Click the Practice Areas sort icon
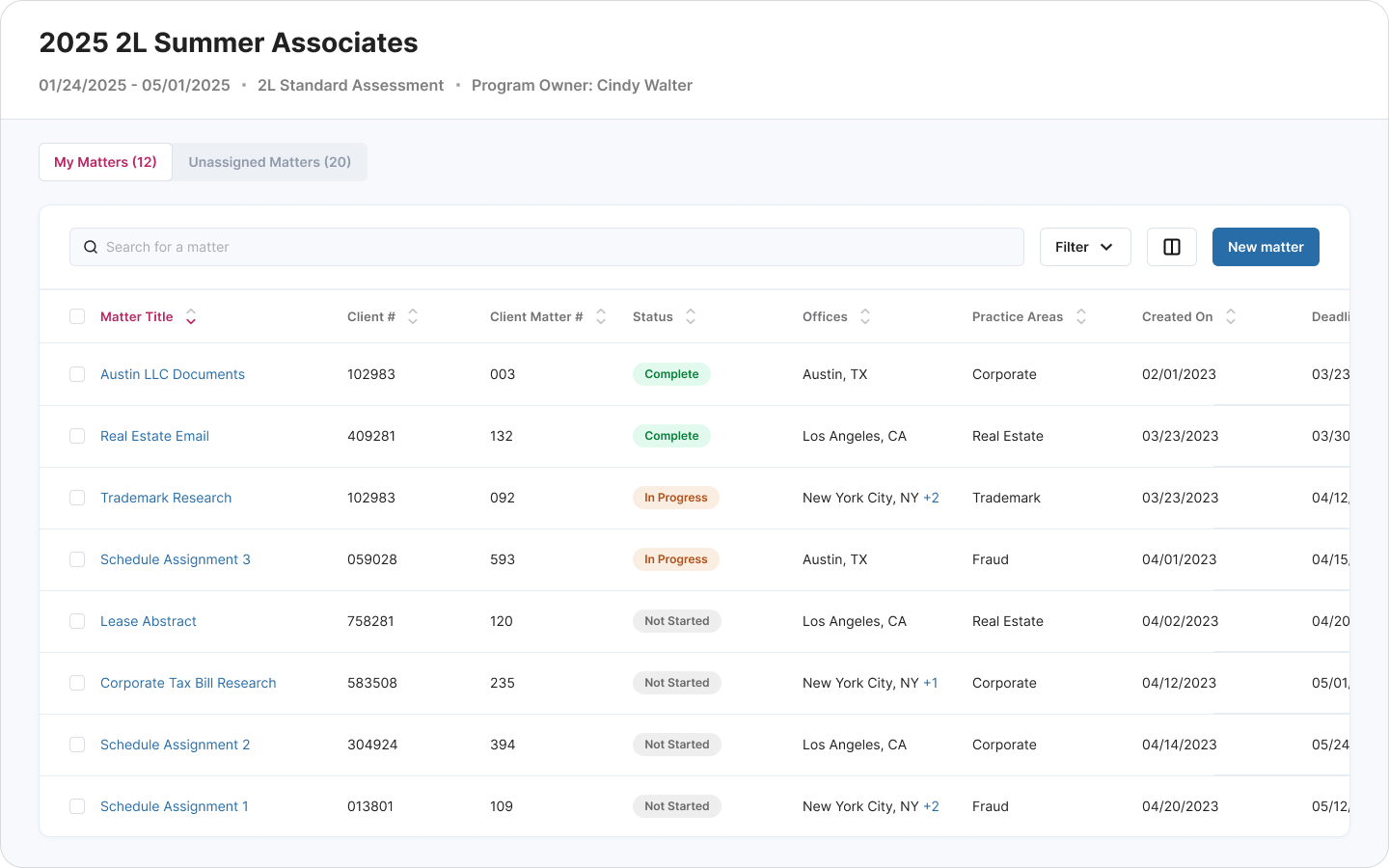This screenshot has width=1389, height=868. tap(1080, 316)
